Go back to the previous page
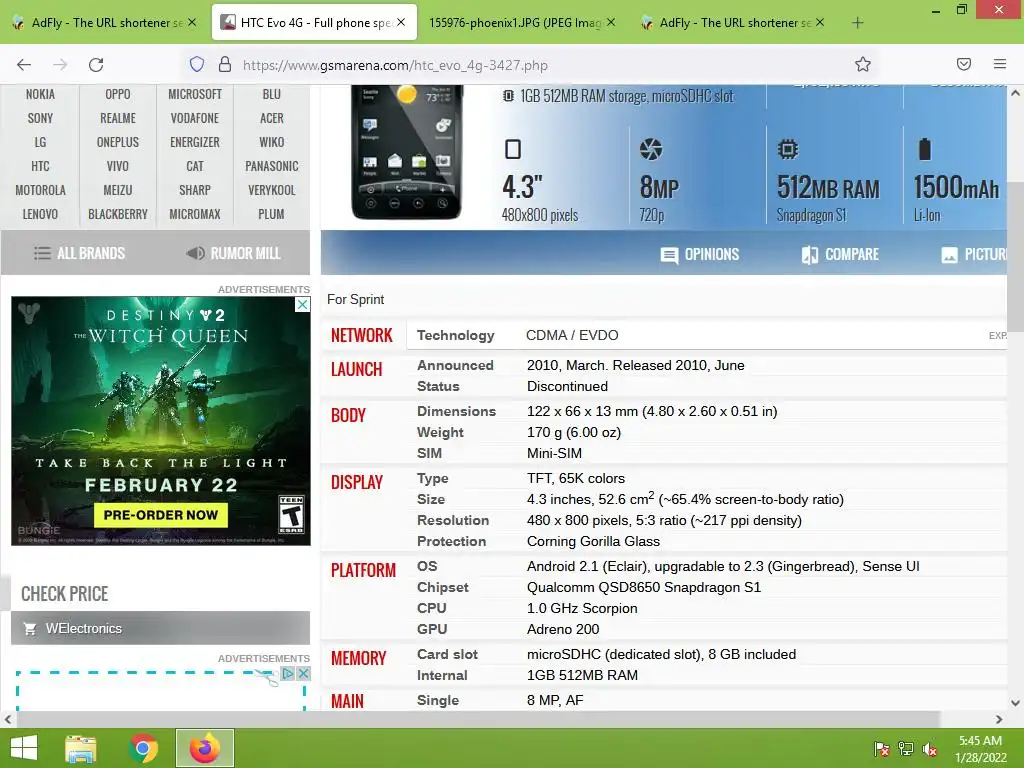The image size is (1024, 768). click(24, 64)
